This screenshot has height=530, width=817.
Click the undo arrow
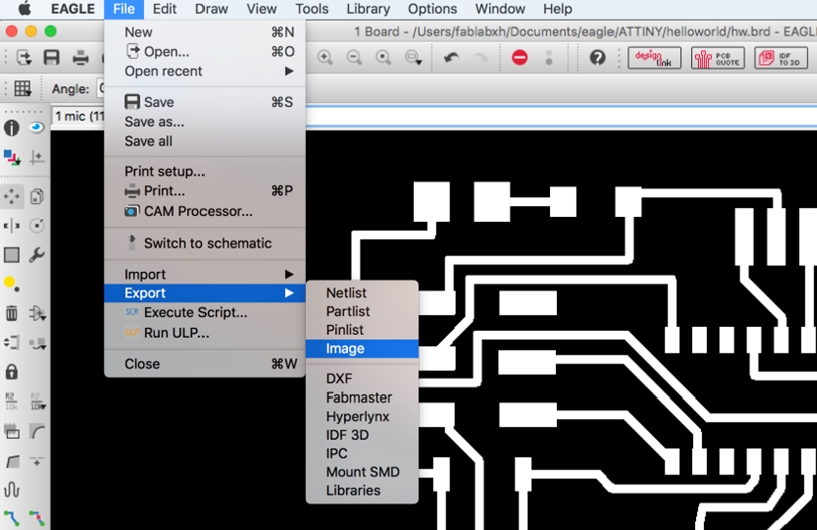click(x=451, y=57)
